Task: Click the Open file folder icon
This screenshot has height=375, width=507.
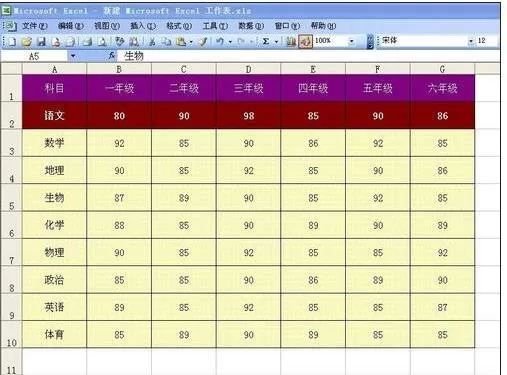Action: (26, 41)
